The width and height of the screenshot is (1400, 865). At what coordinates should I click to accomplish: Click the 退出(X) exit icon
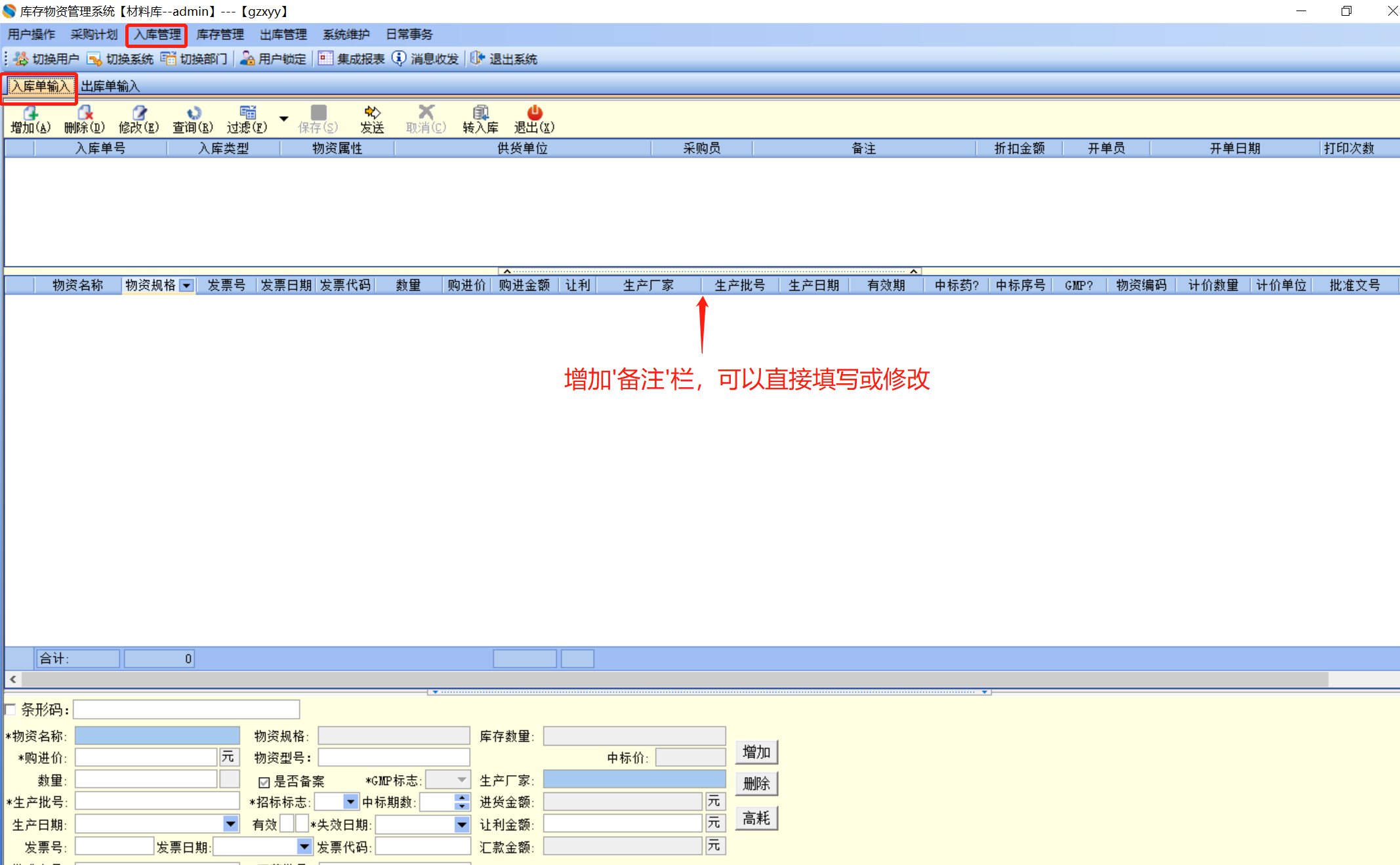tap(534, 119)
